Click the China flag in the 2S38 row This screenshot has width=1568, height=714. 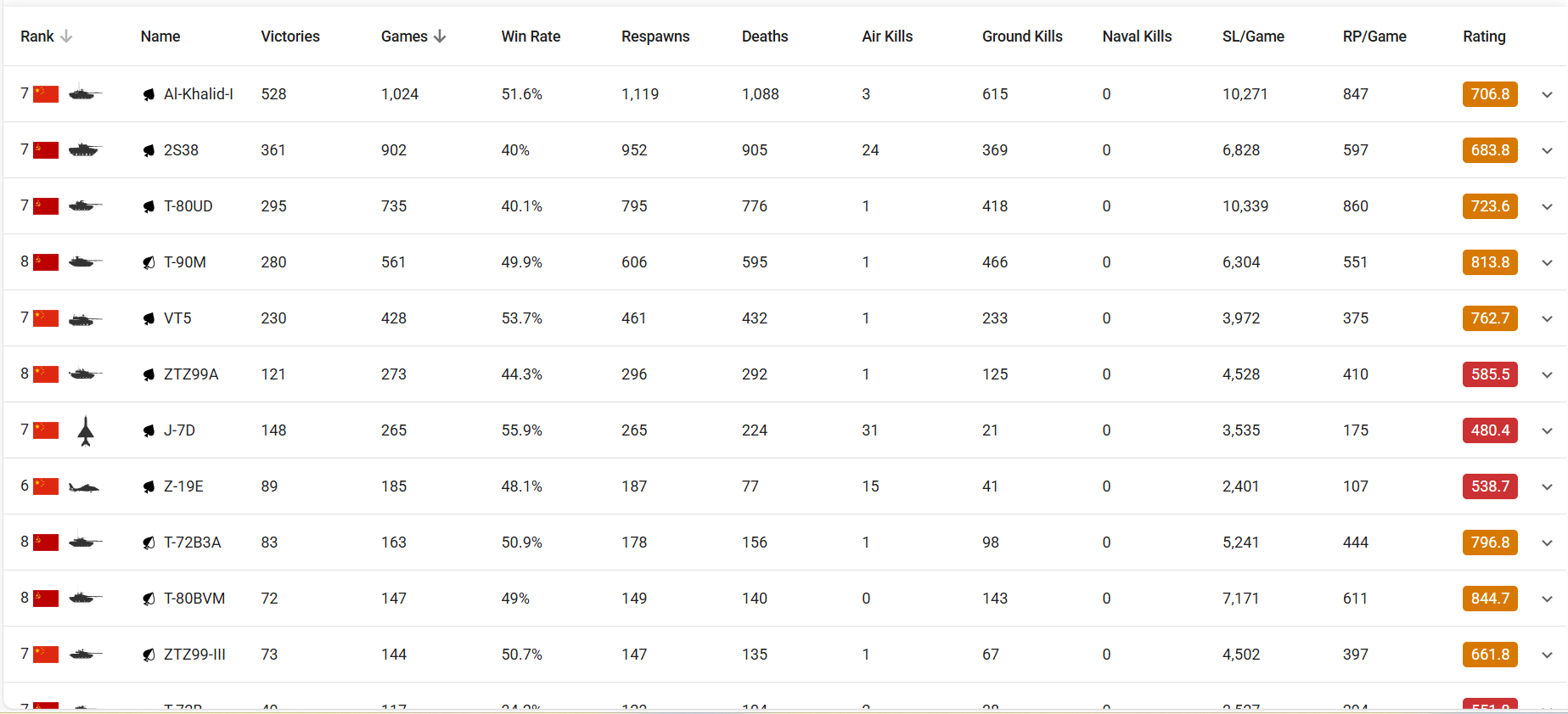(x=46, y=150)
